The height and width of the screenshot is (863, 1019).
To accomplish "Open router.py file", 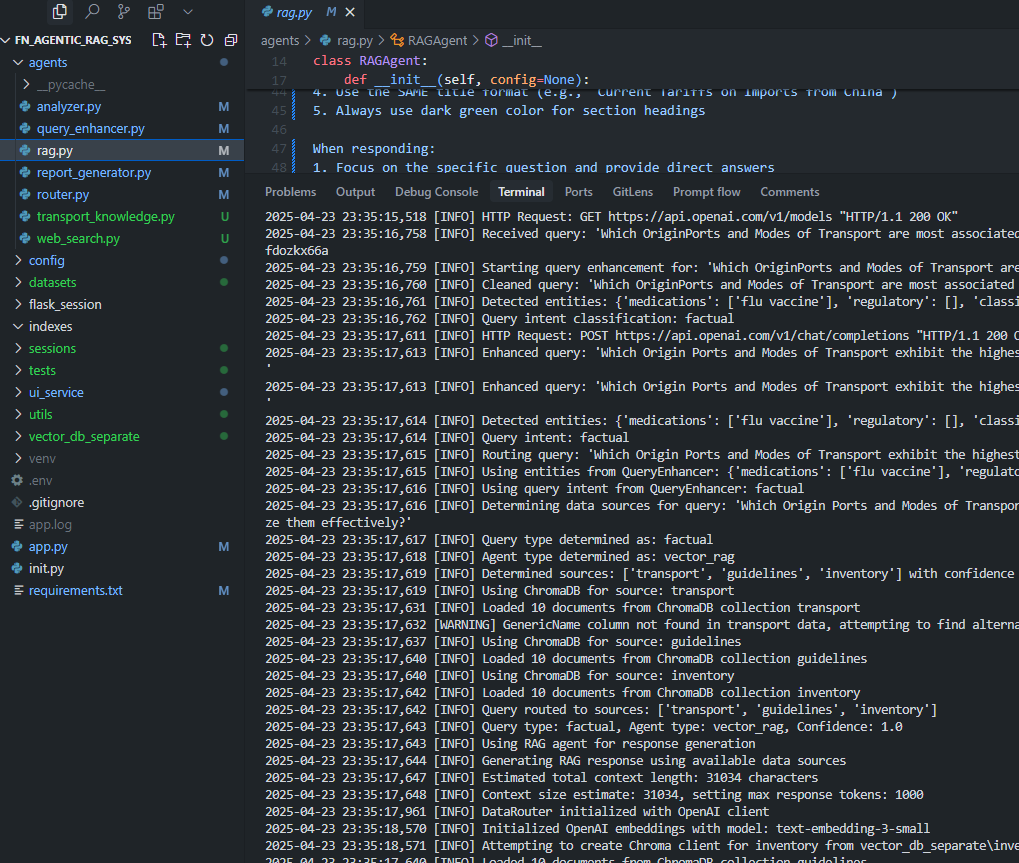I will point(63,195).
